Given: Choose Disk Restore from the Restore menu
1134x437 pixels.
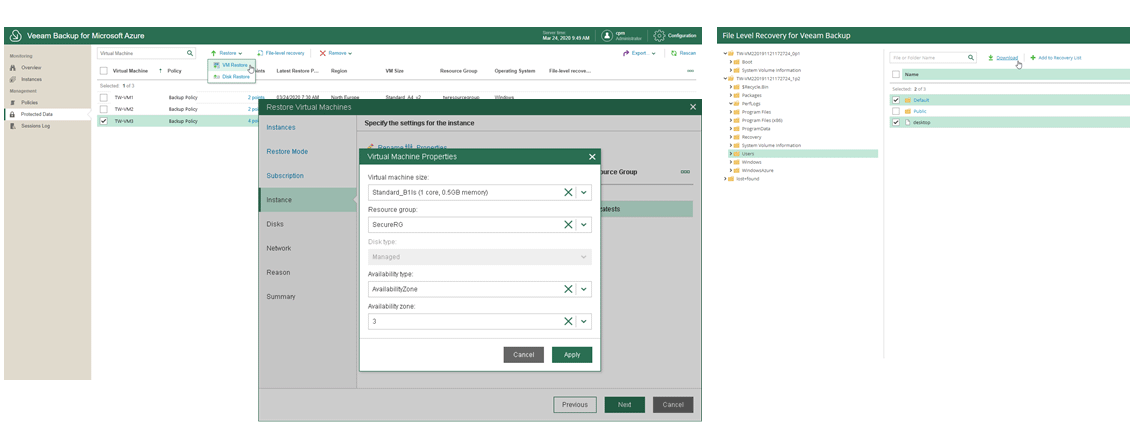Looking at the screenshot, I should pos(231,76).
